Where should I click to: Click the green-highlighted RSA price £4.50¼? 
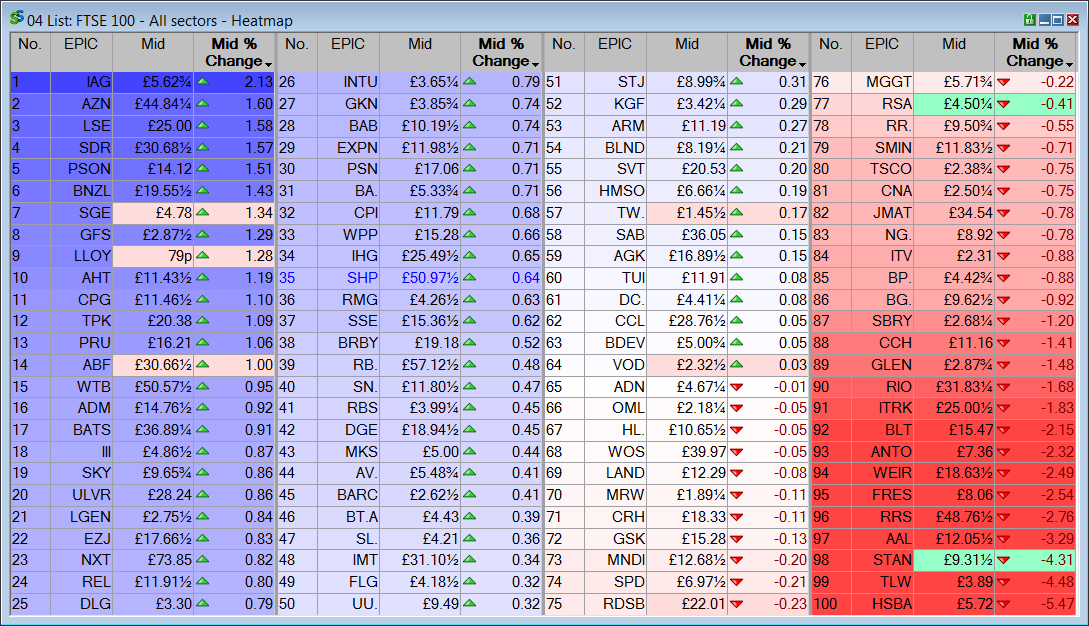pos(954,104)
